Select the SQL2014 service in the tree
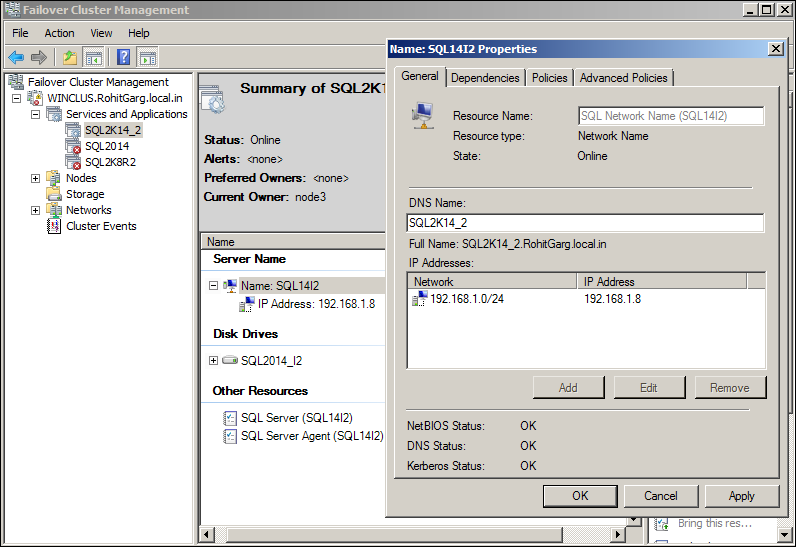Screen dimensions: 796x547 (106, 146)
